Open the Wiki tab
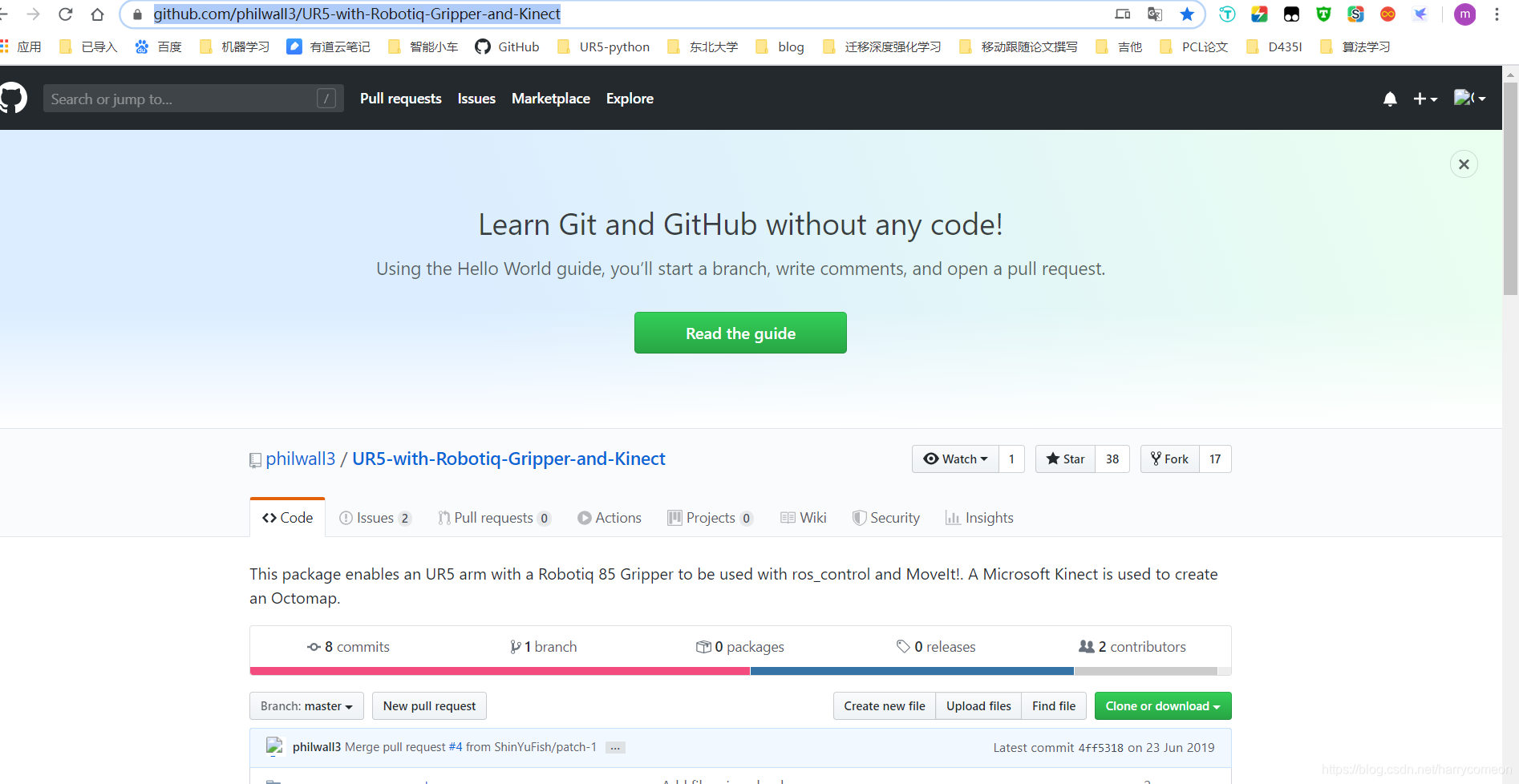 click(x=804, y=518)
